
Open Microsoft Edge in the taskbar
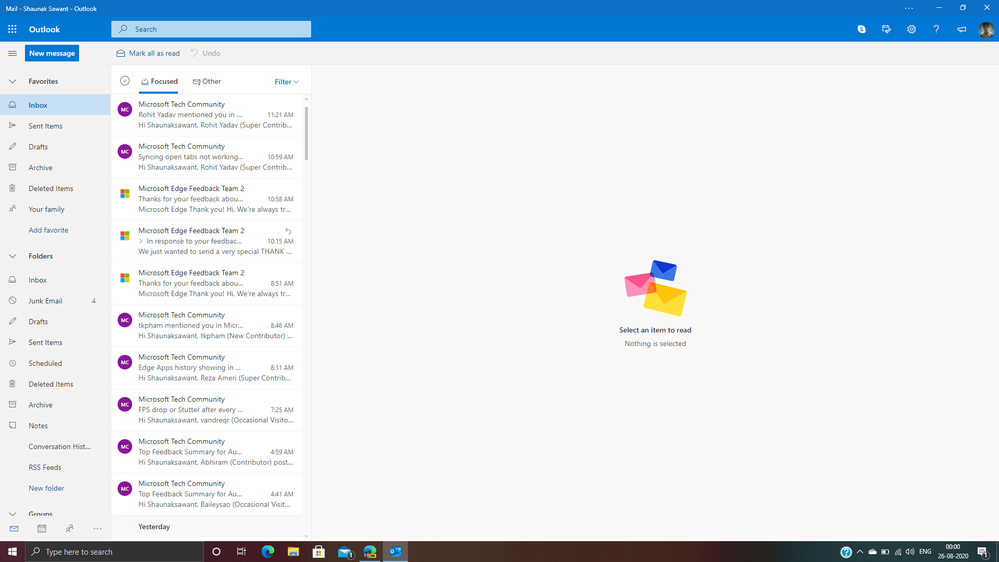click(x=268, y=552)
